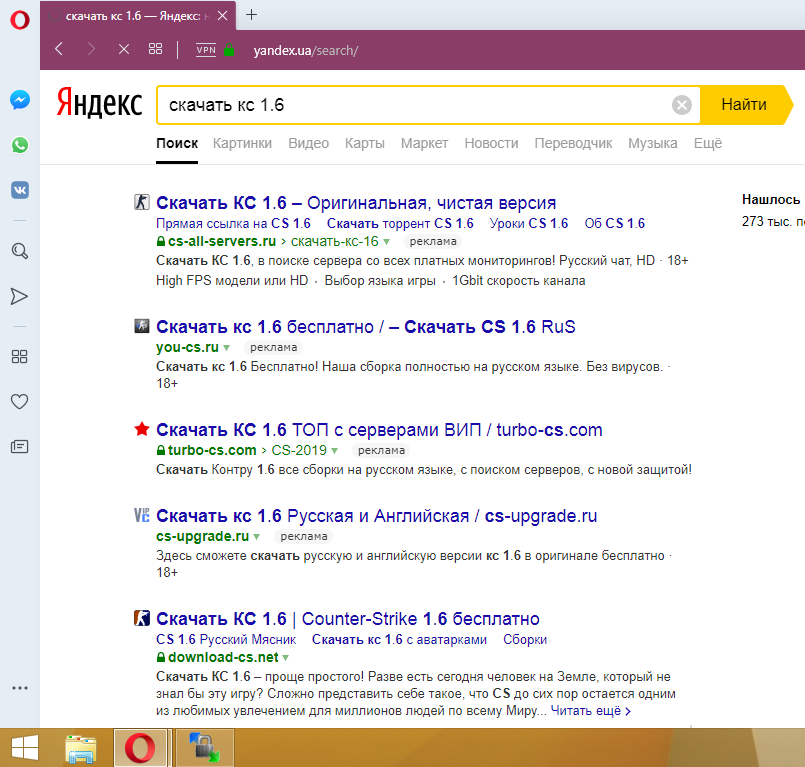805x767 pixels.
Task: Expand dropdown arrow next to CS-2019
Action: tap(335, 451)
